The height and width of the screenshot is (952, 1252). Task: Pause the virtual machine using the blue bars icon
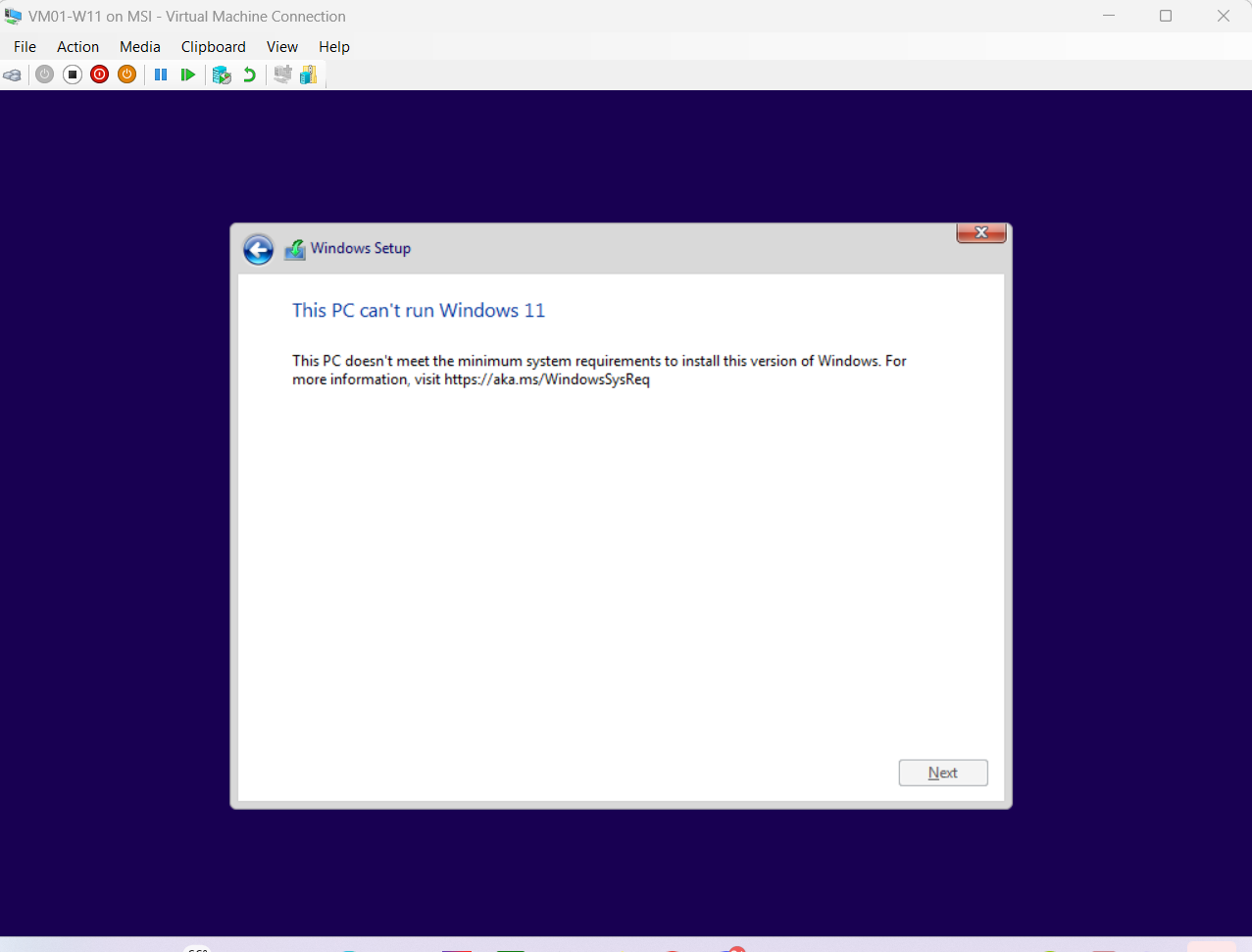(x=161, y=75)
